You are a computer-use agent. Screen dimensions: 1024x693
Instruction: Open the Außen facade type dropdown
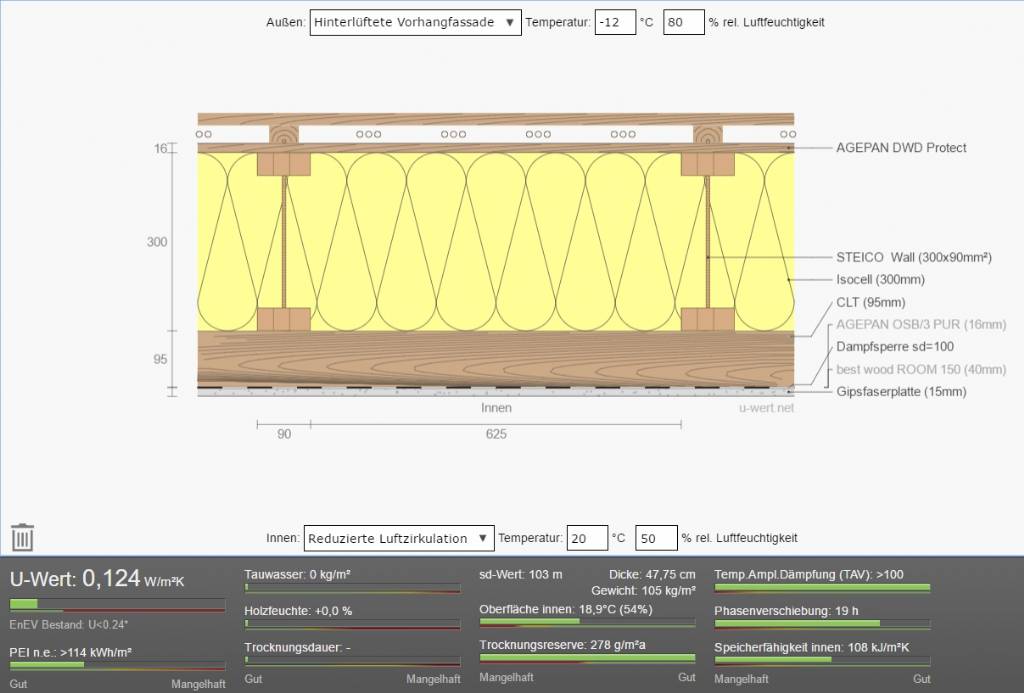[415, 22]
